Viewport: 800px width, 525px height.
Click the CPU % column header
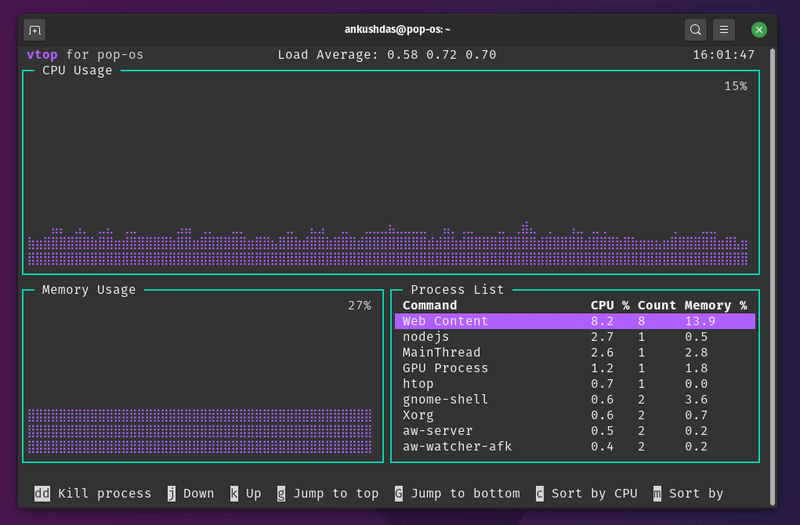[610, 305]
